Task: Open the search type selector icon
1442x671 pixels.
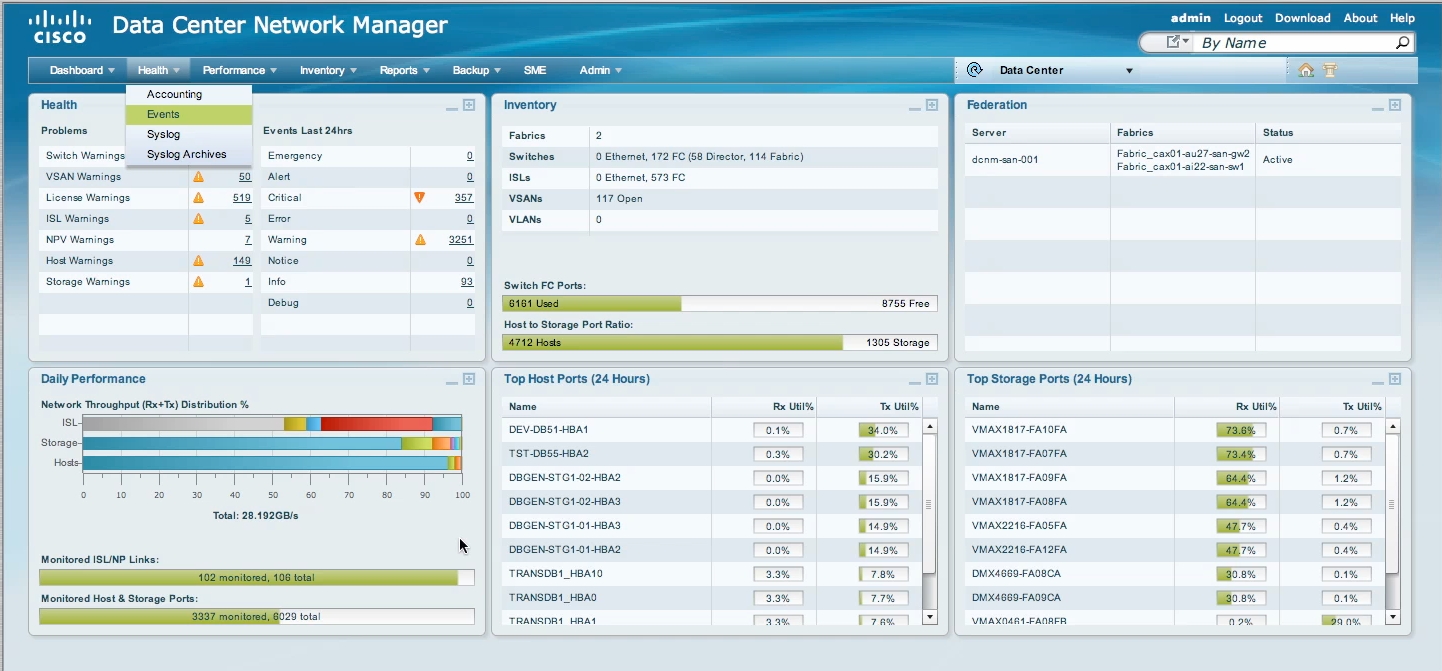Action: click(x=1178, y=43)
